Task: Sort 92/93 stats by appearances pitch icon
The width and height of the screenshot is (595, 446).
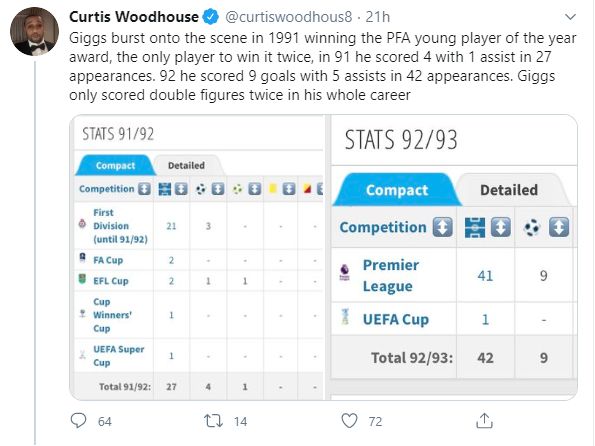Action: coord(501,227)
